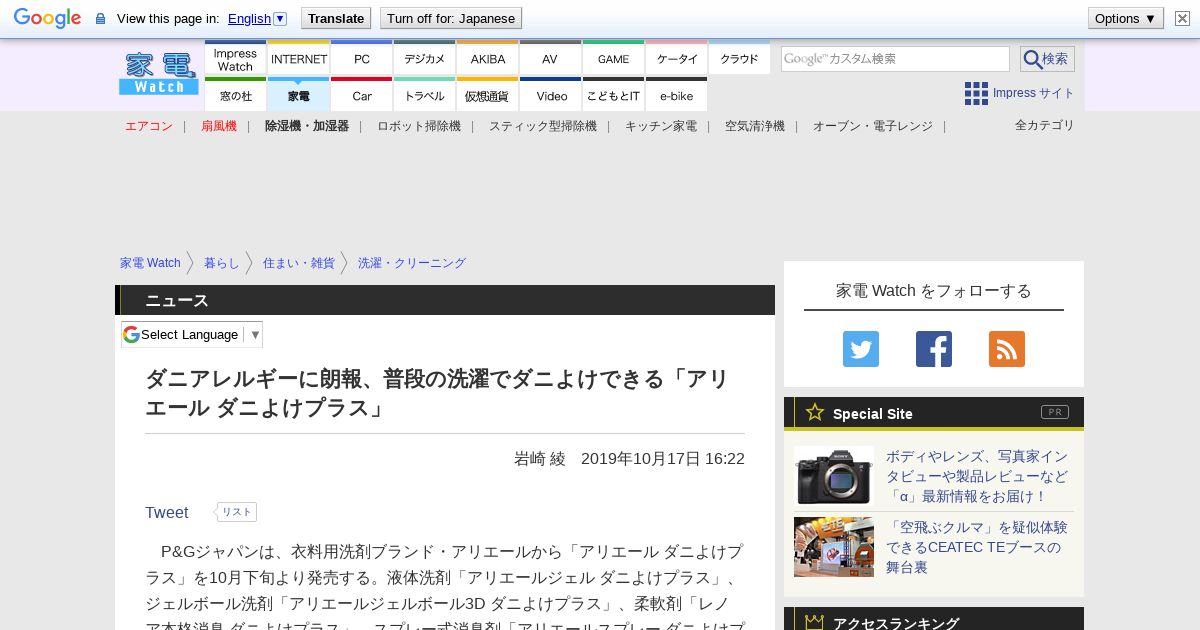The image size is (1200, 630).
Task: Click the Tweet link
Action: [x=167, y=512]
